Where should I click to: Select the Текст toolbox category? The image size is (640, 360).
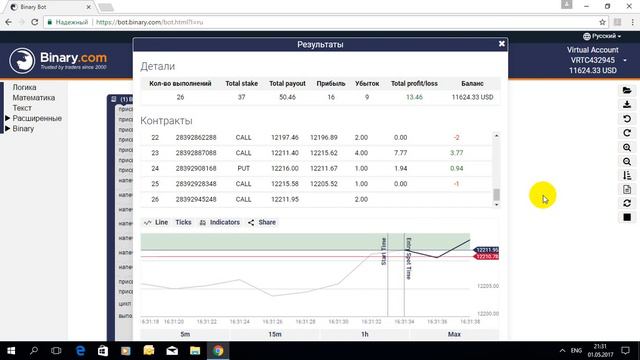click(22, 108)
